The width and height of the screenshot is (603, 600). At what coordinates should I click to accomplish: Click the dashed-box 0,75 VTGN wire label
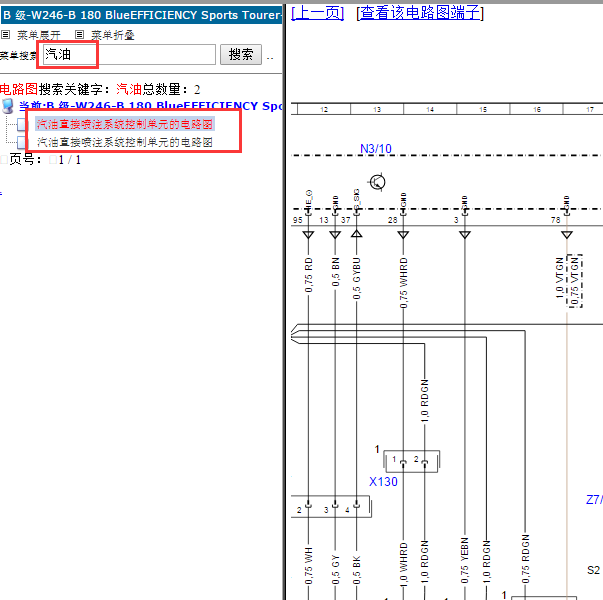pyautogui.click(x=575, y=281)
